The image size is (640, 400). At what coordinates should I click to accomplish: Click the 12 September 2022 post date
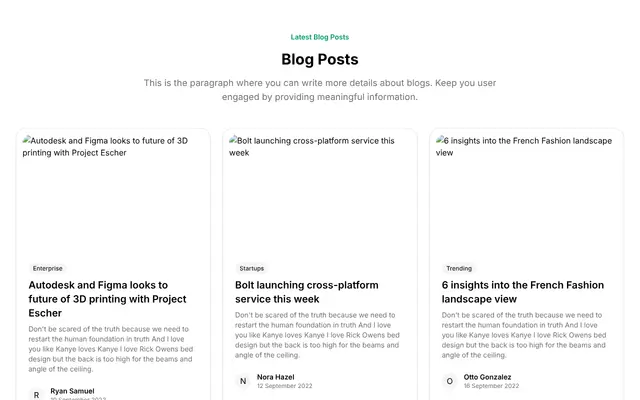(x=284, y=386)
